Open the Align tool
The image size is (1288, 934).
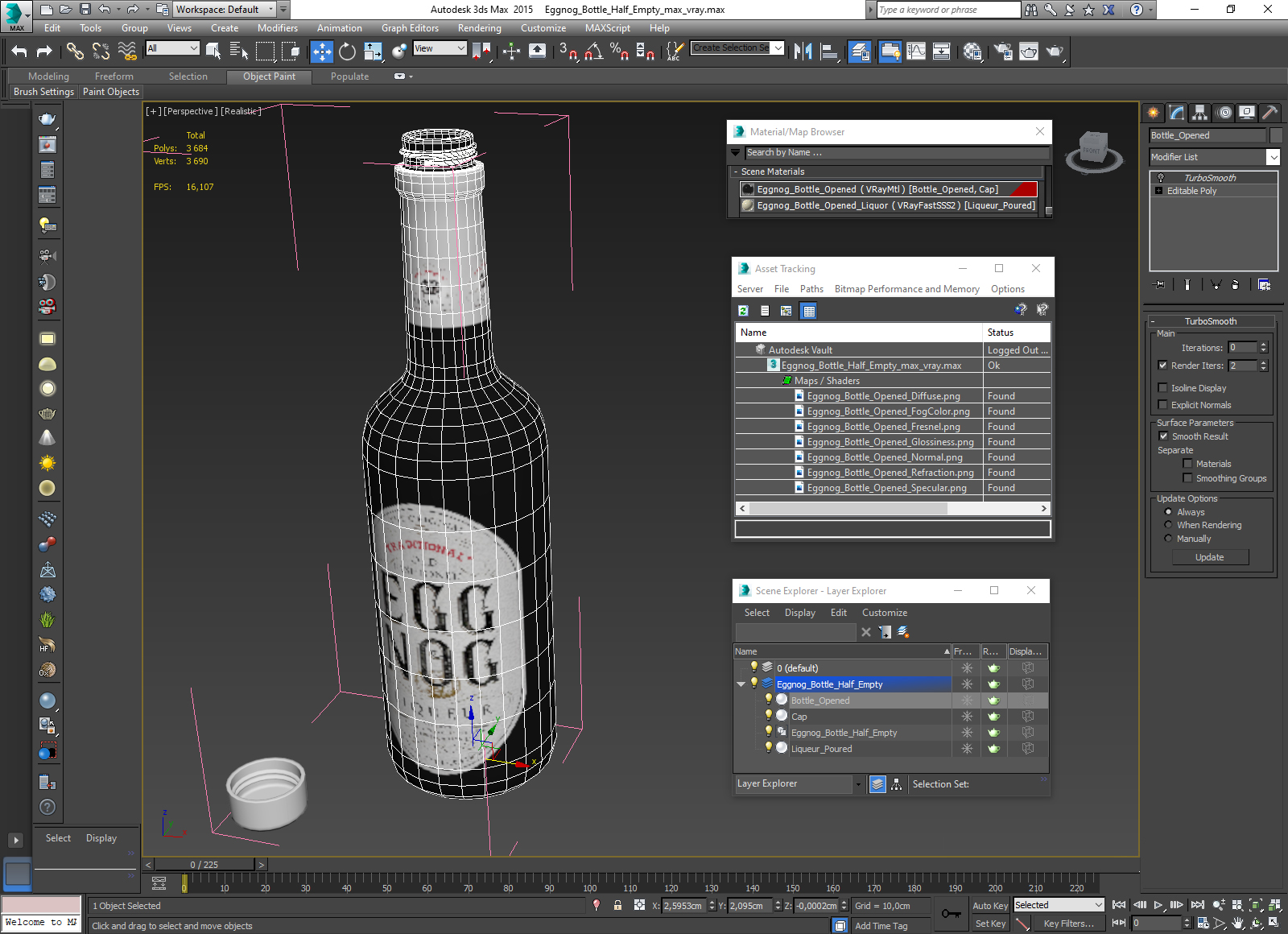click(829, 52)
